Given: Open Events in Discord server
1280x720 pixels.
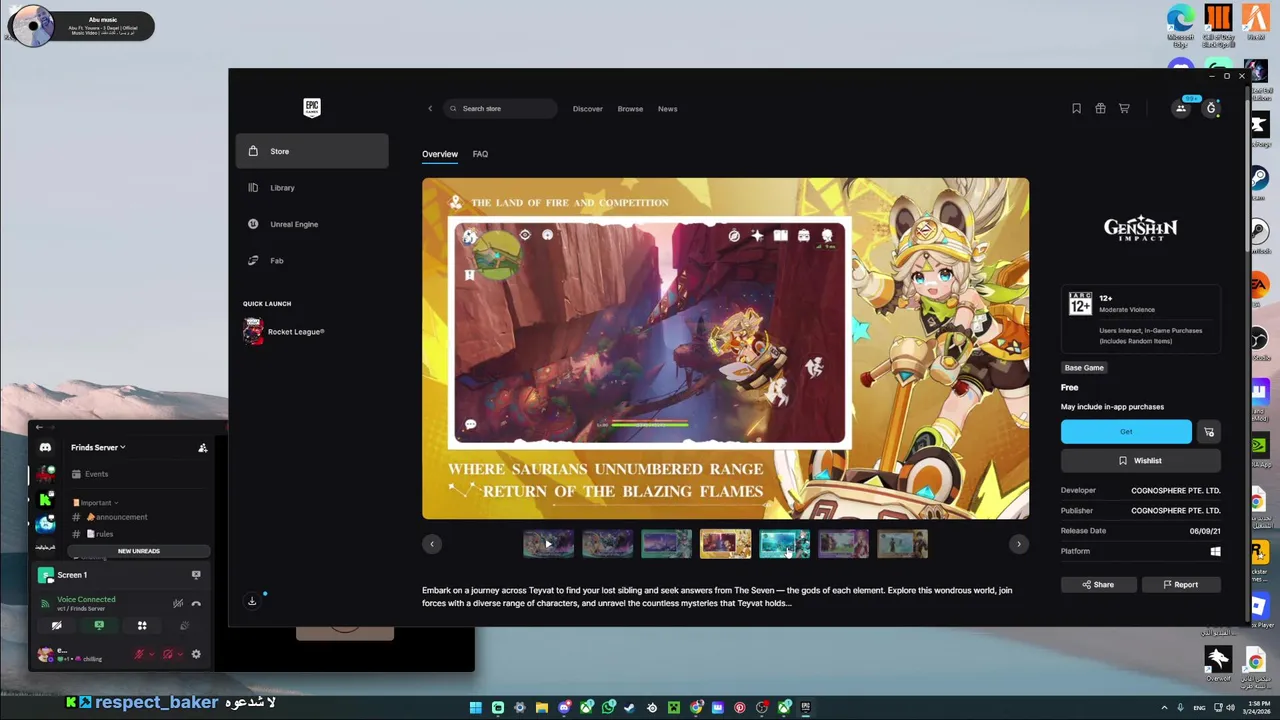Looking at the screenshot, I should point(96,474).
